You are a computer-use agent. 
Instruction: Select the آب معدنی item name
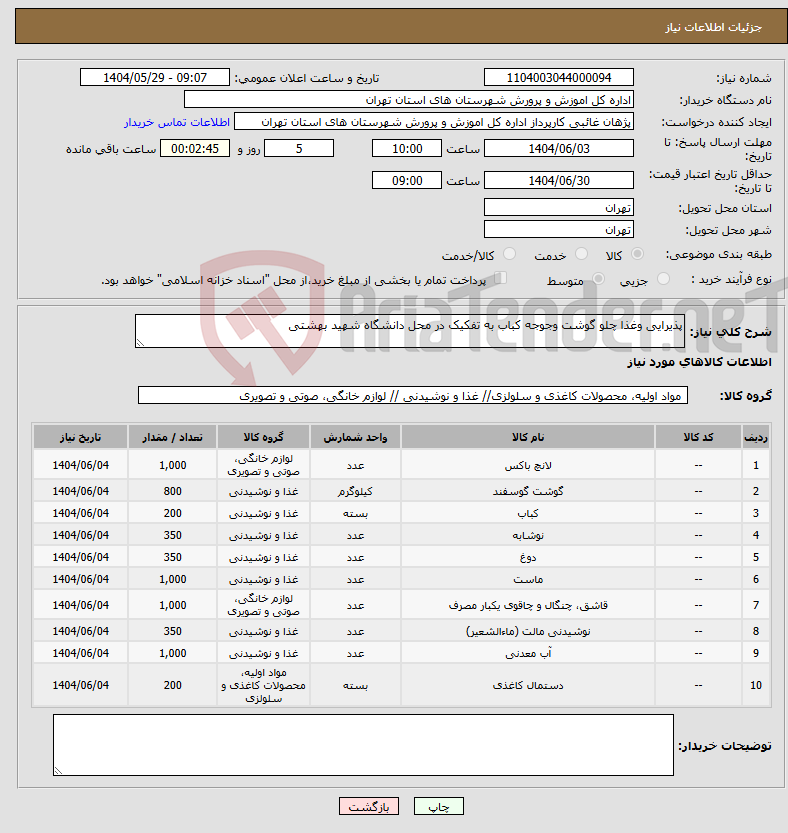coord(528,653)
